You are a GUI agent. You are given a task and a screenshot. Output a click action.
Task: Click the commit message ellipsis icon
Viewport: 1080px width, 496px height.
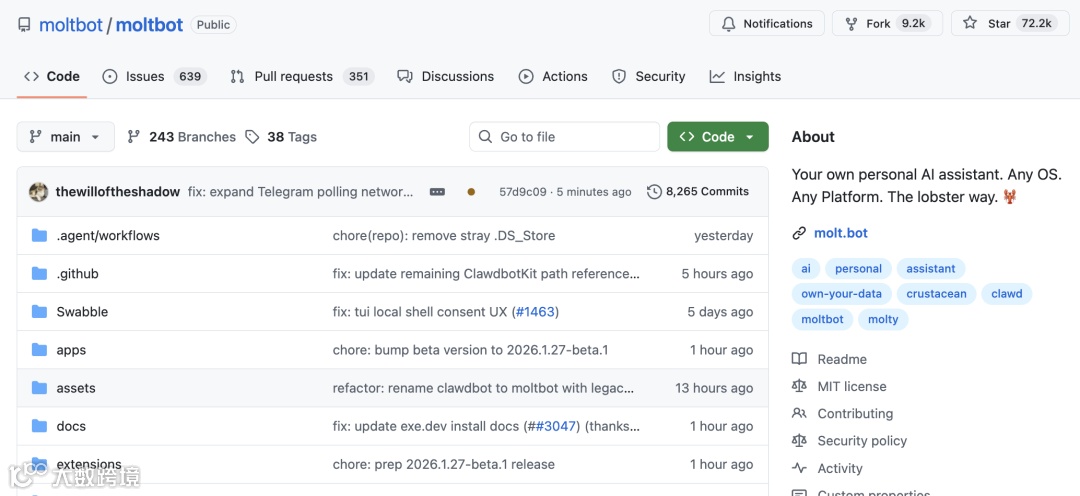click(437, 192)
